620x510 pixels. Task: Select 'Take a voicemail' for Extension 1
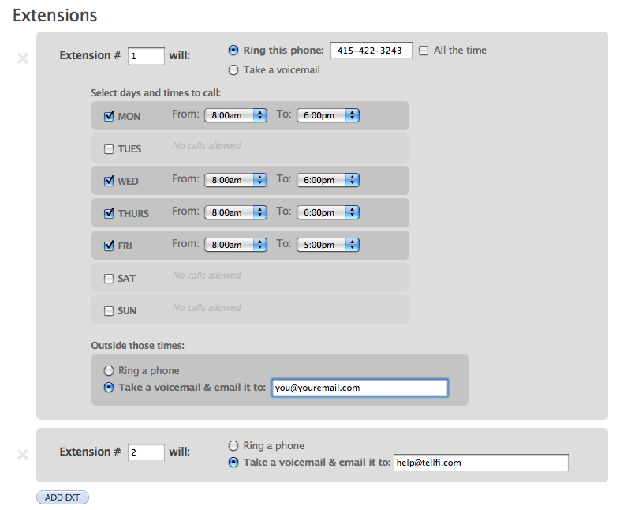pos(234,70)
